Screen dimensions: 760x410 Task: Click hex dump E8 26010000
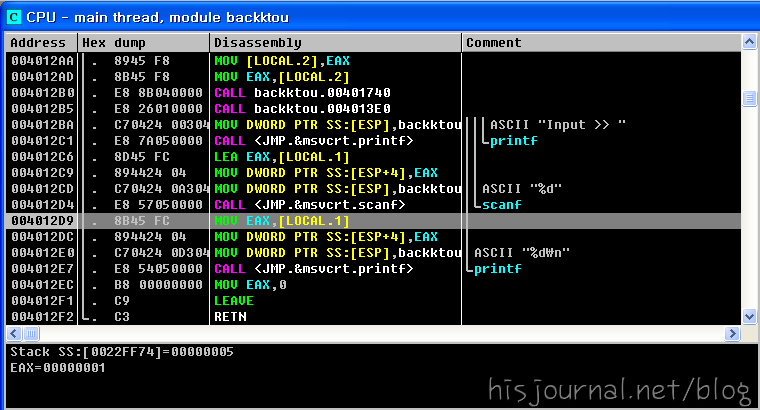point(158,109)
